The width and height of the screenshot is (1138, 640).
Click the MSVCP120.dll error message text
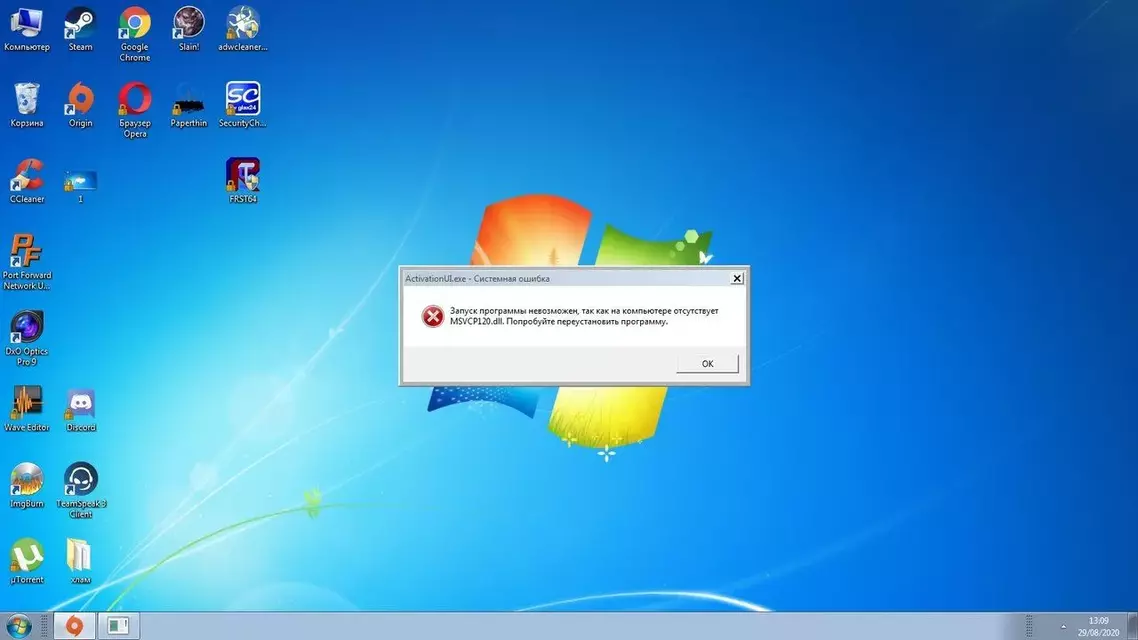(584, 316)
